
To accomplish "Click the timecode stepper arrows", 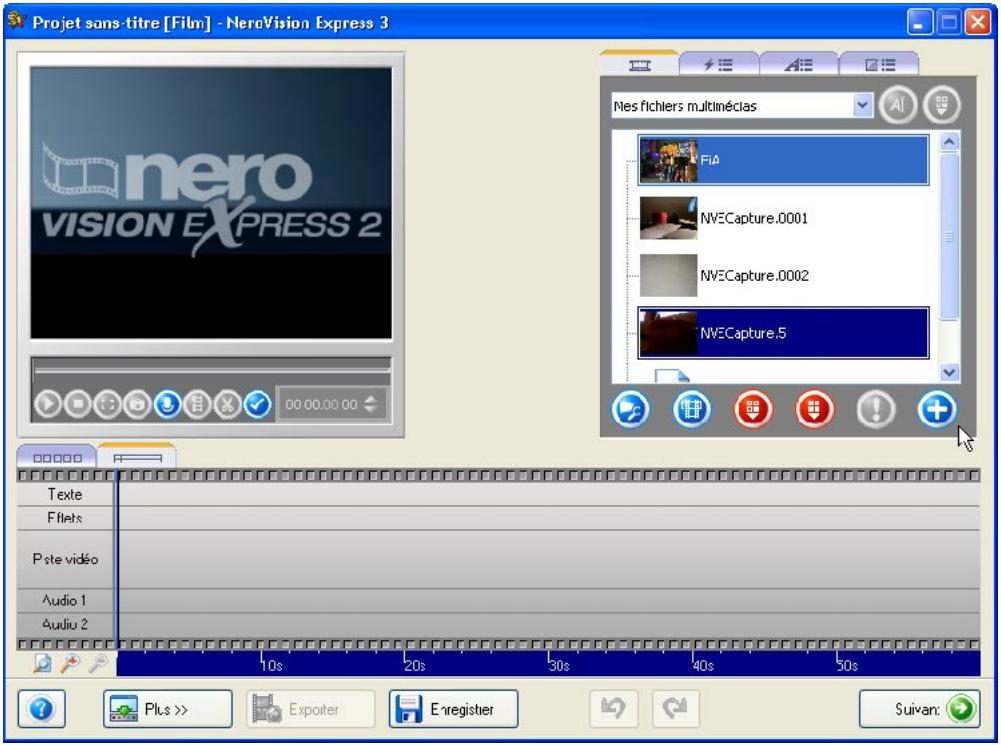I will (371, 404).
